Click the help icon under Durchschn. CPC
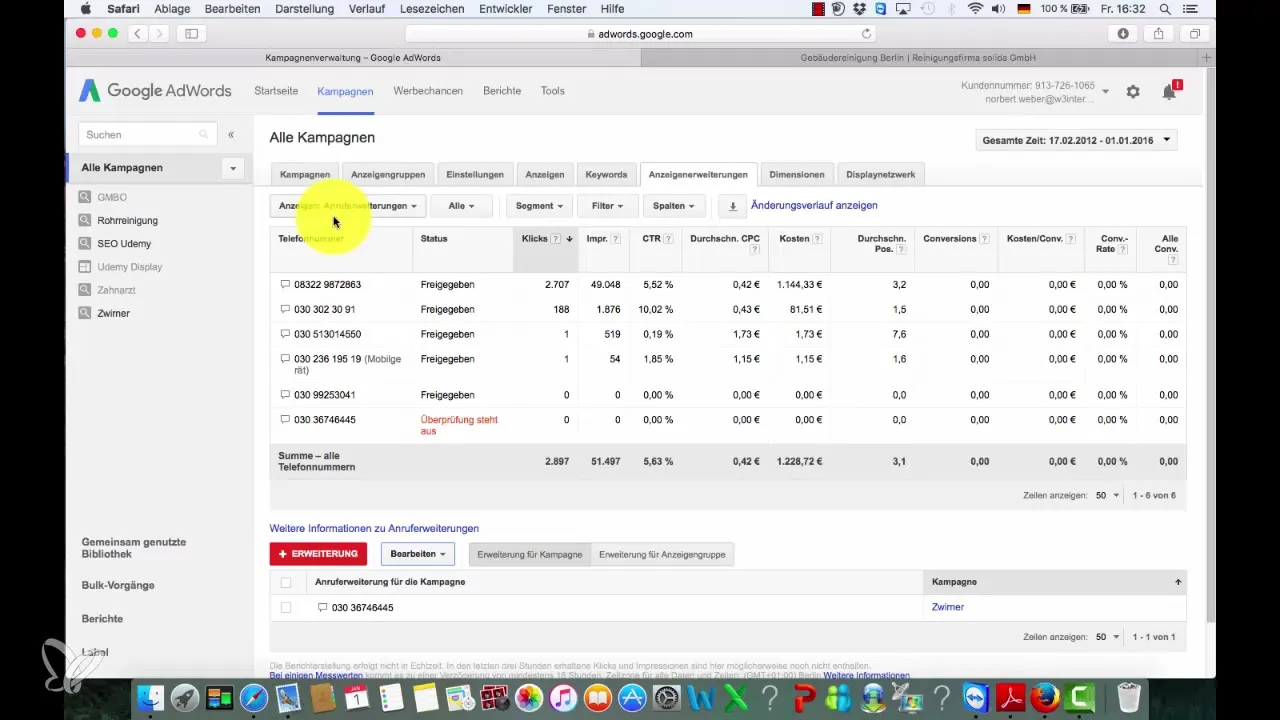The image size is (1280, 720). (x=755, y=250)
